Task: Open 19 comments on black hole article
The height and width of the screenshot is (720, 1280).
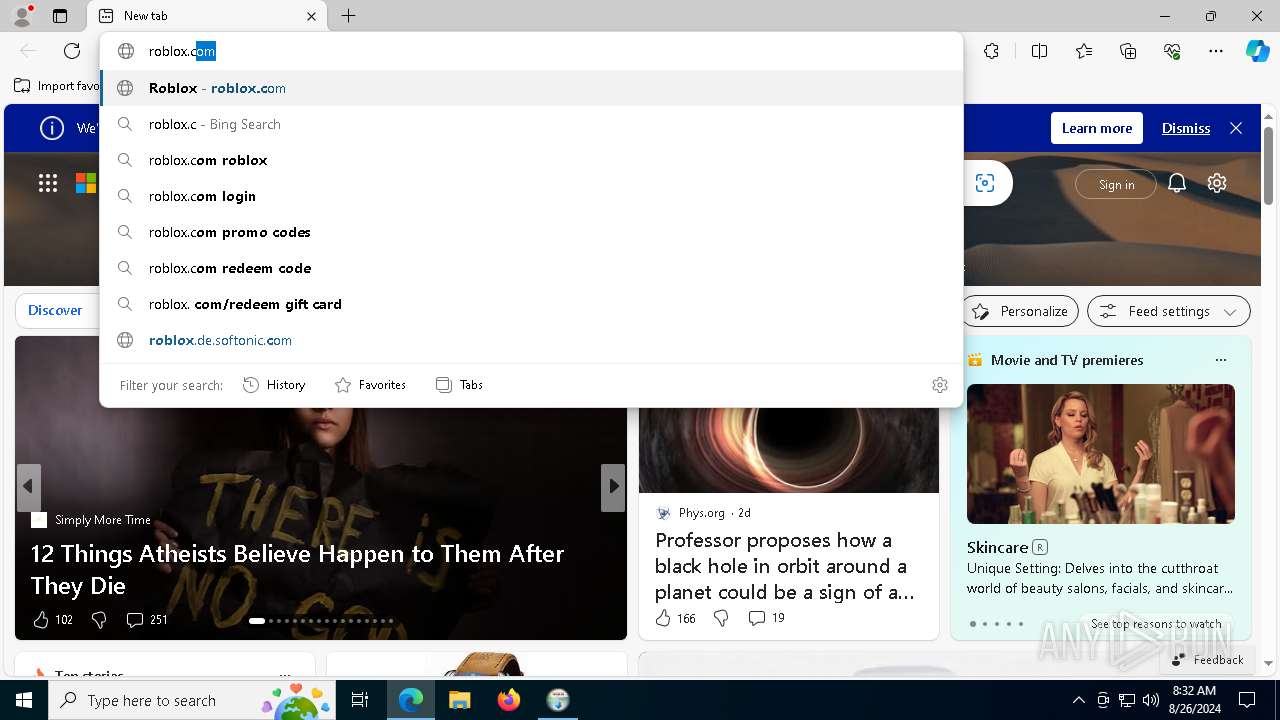Action: point(766,618)
